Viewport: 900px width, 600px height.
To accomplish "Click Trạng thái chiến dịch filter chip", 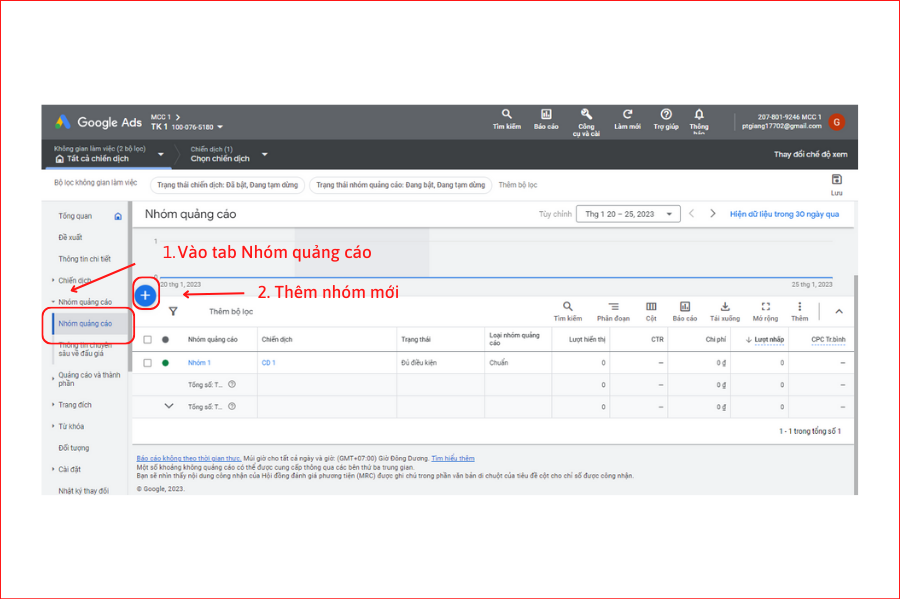I will pos(227,185).
